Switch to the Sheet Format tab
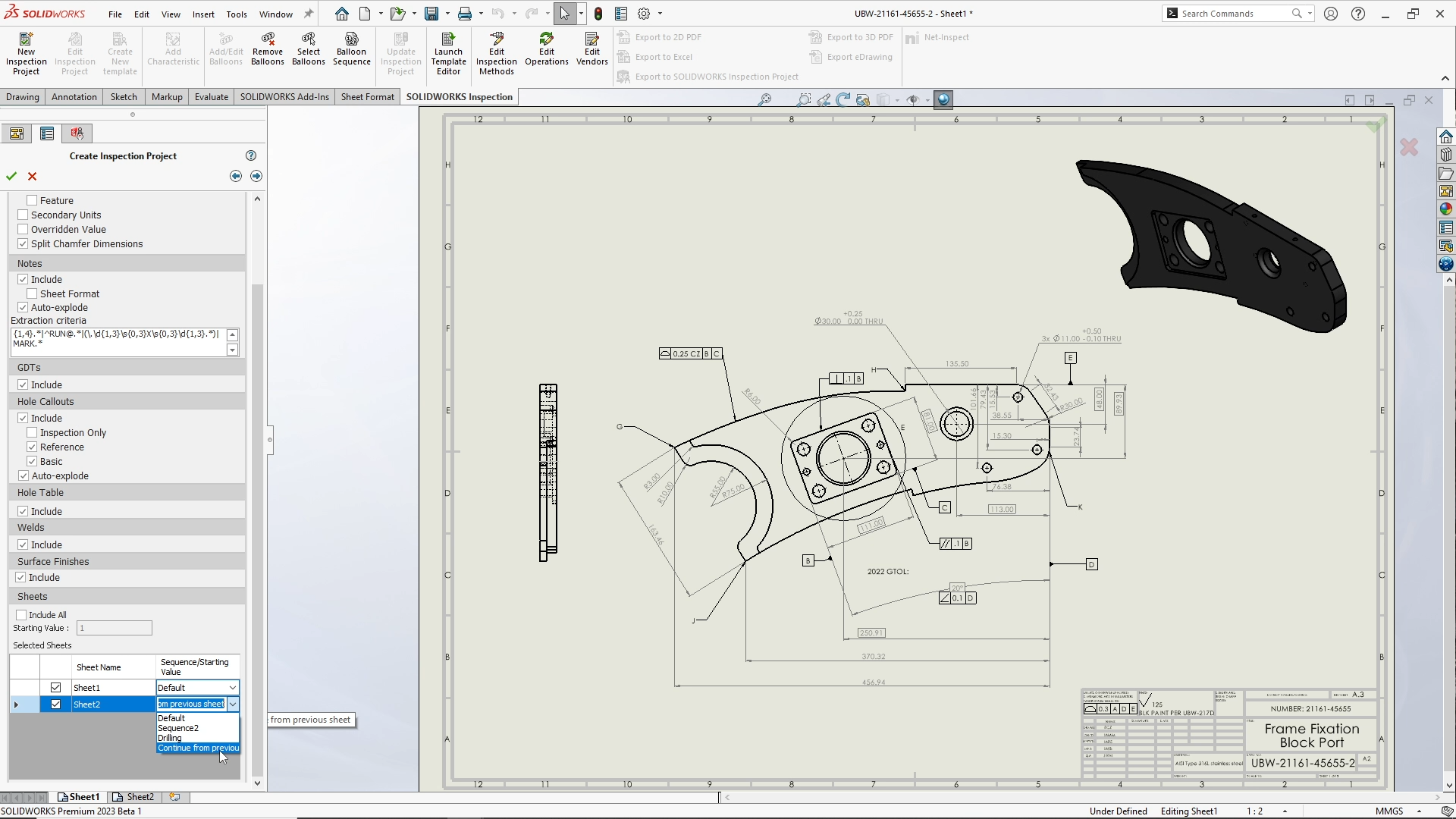 pos(367,96)
